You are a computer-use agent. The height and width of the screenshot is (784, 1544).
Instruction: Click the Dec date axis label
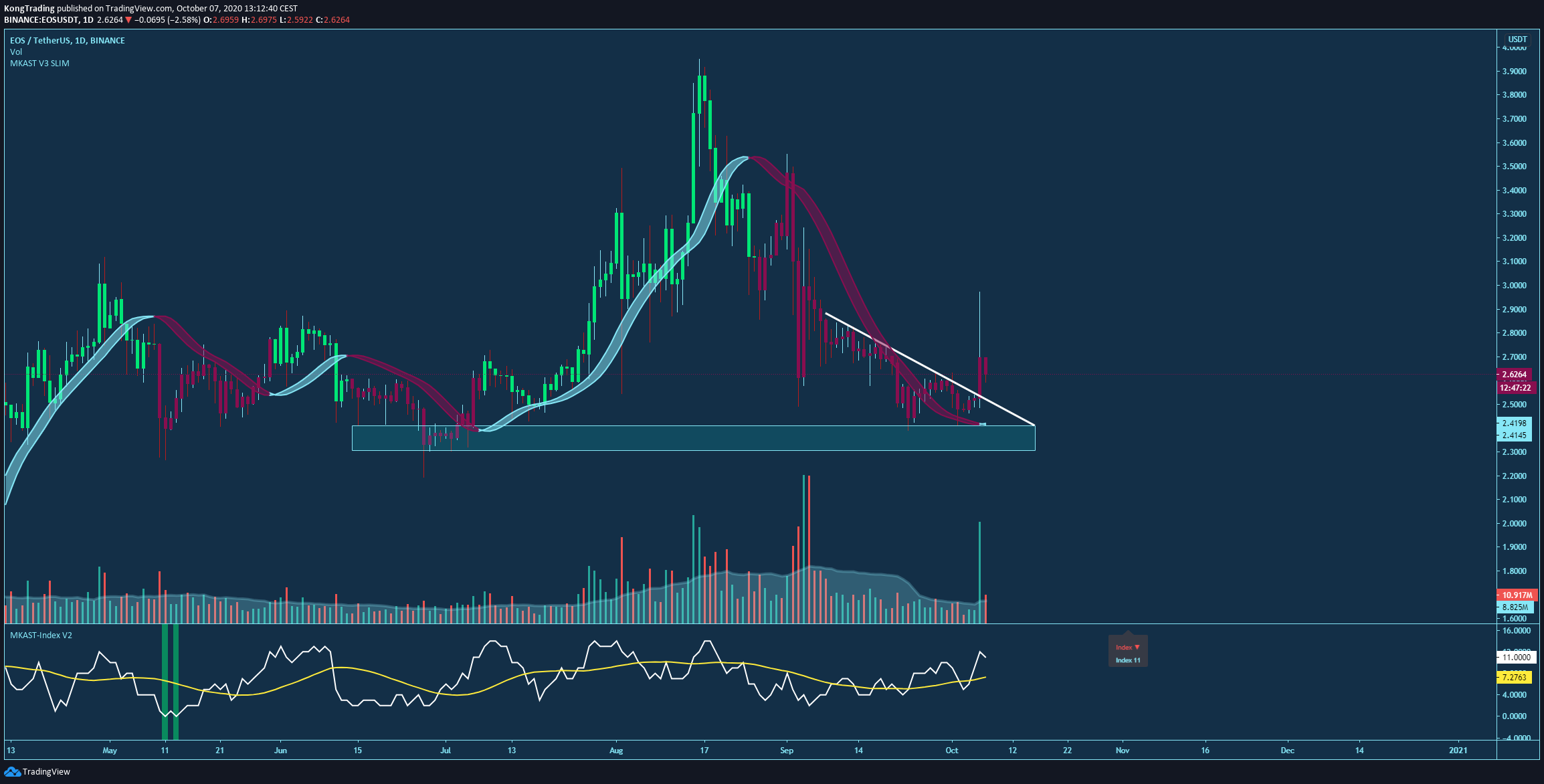point(1288,751)
